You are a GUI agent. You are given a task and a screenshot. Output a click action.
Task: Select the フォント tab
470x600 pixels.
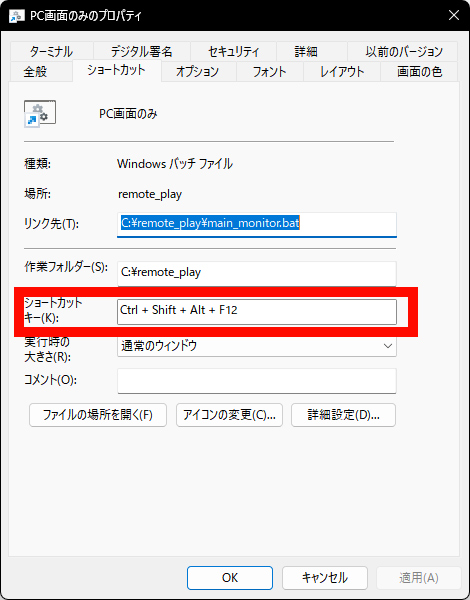pyautogui.click(x=269, y=72)
